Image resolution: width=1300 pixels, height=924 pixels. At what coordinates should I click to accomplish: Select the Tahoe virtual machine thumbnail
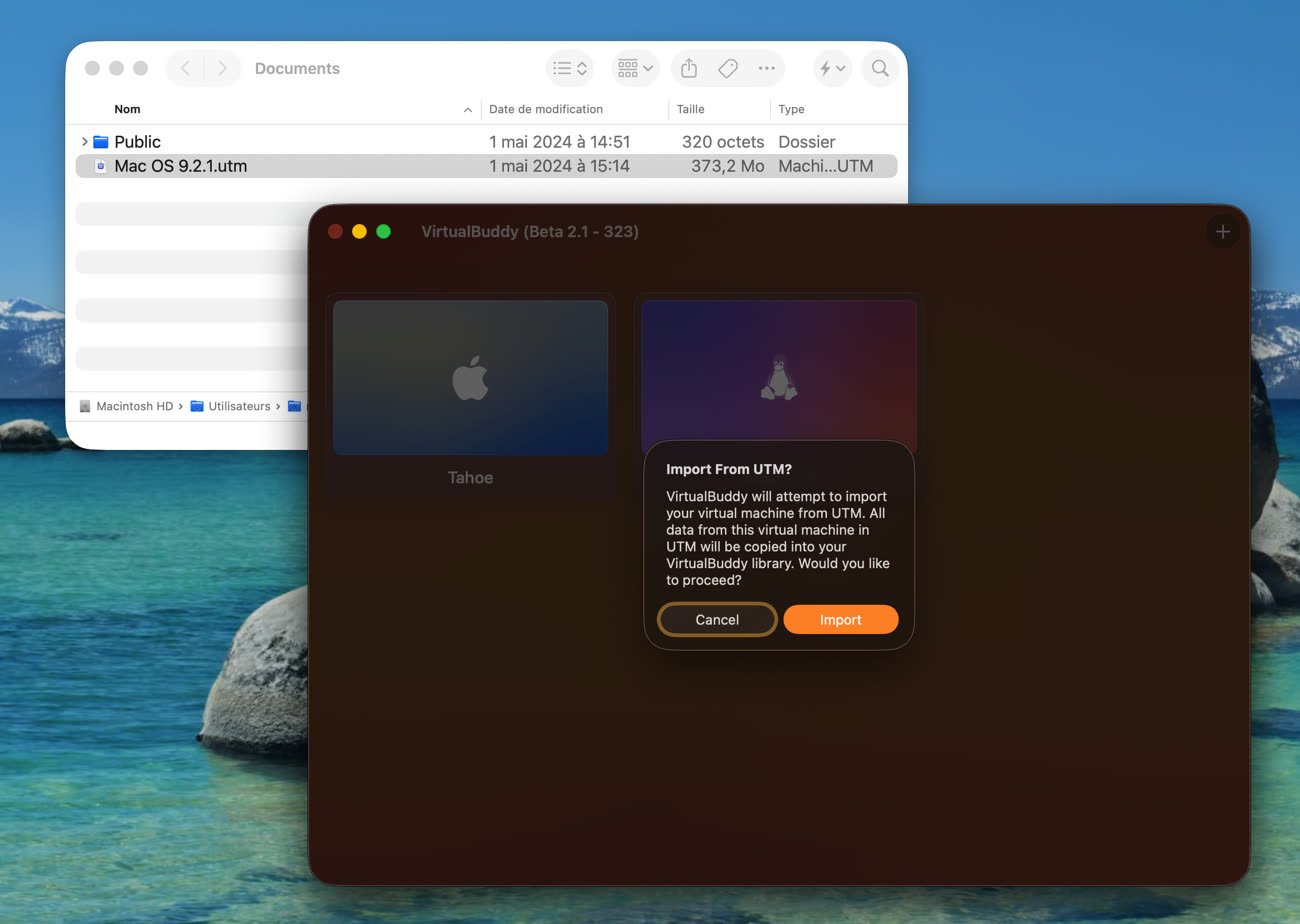470,378
